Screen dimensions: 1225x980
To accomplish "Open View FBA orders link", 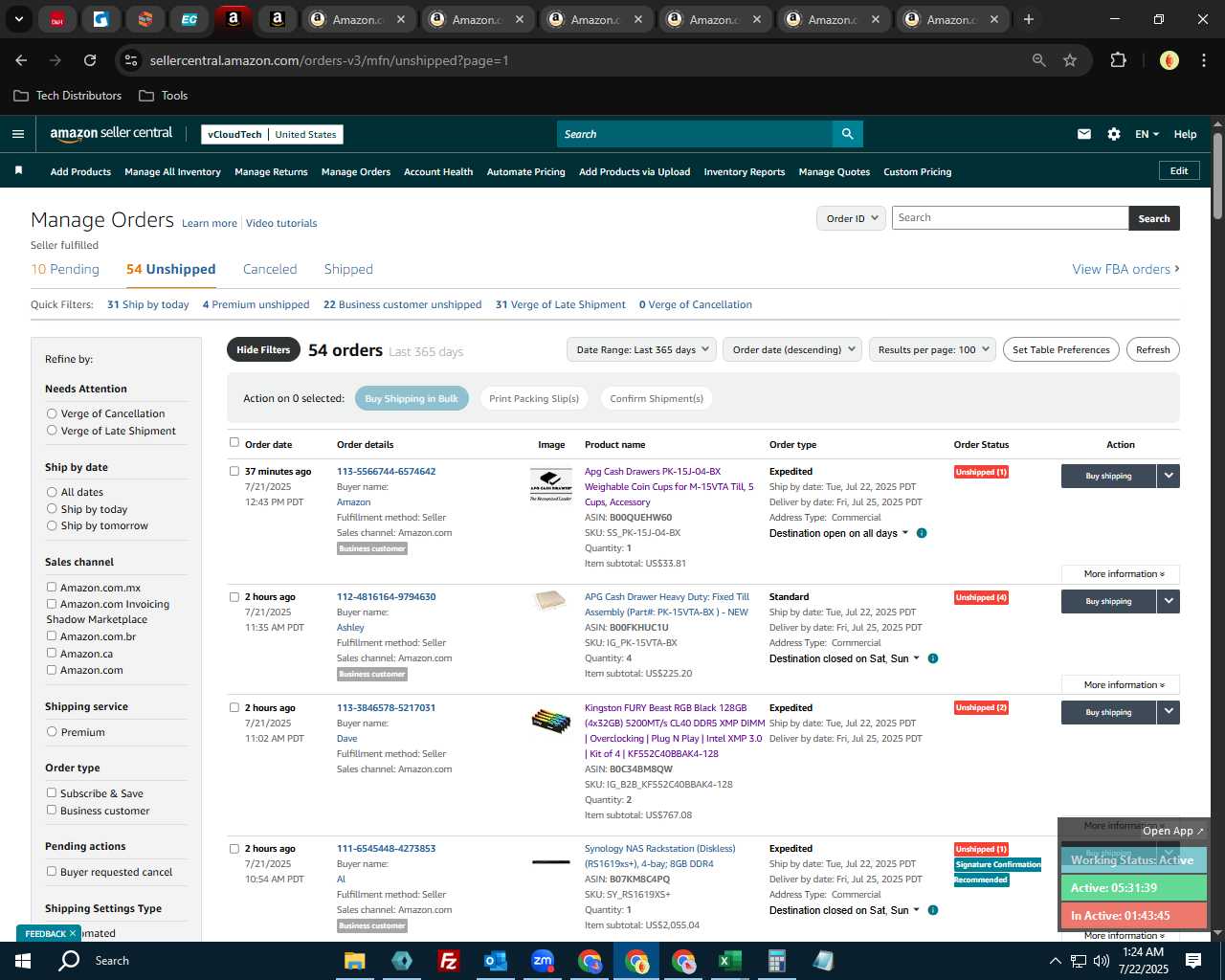I will click(1125, 270).
